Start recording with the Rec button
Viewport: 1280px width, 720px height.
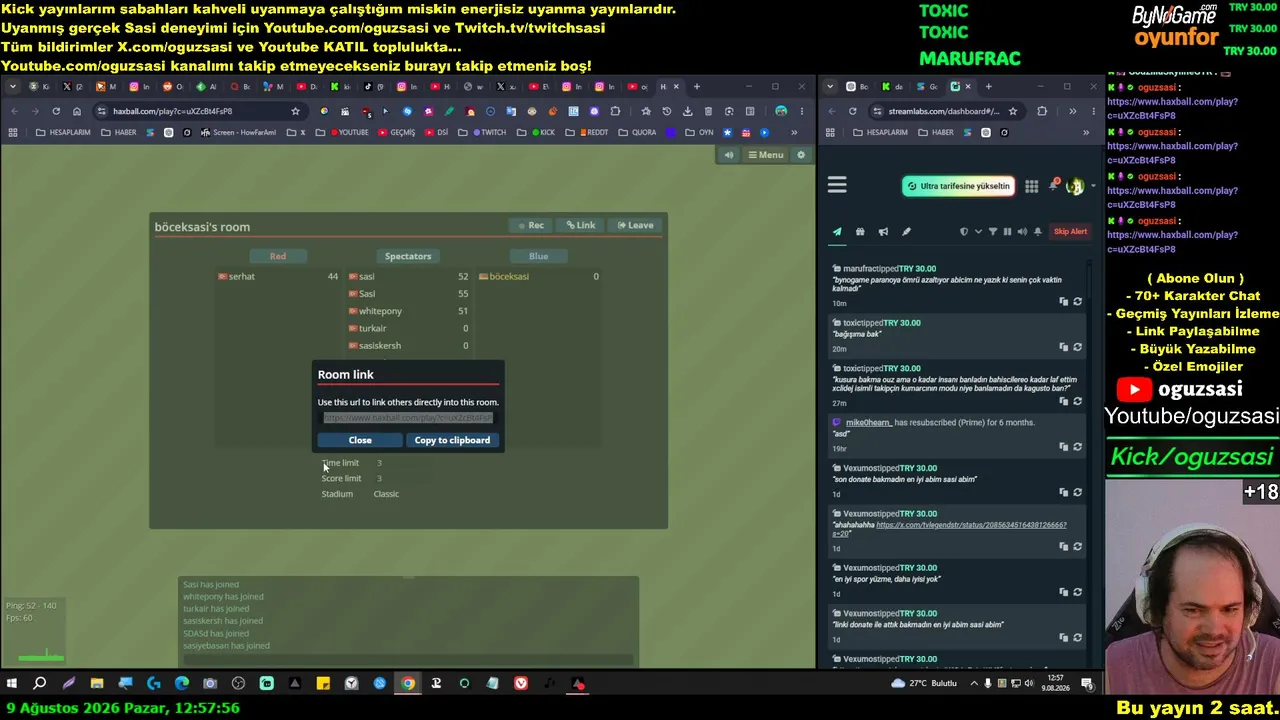click(x=531, y=225)
